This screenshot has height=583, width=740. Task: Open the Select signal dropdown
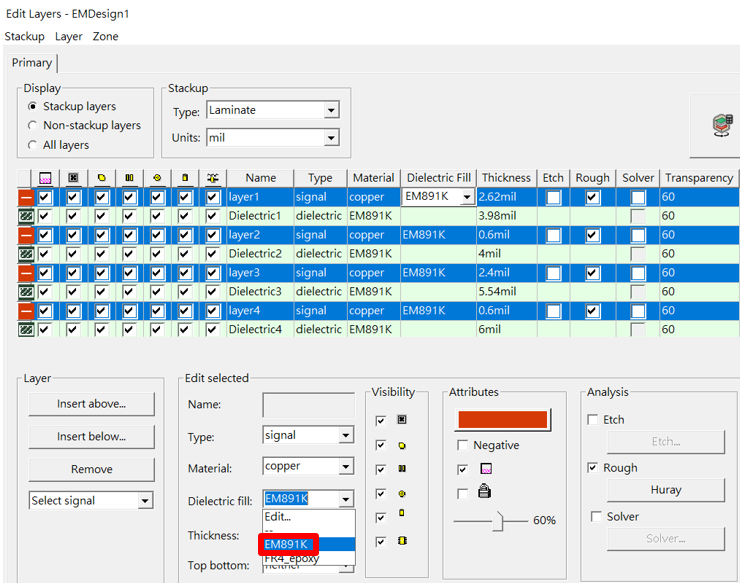145,500
